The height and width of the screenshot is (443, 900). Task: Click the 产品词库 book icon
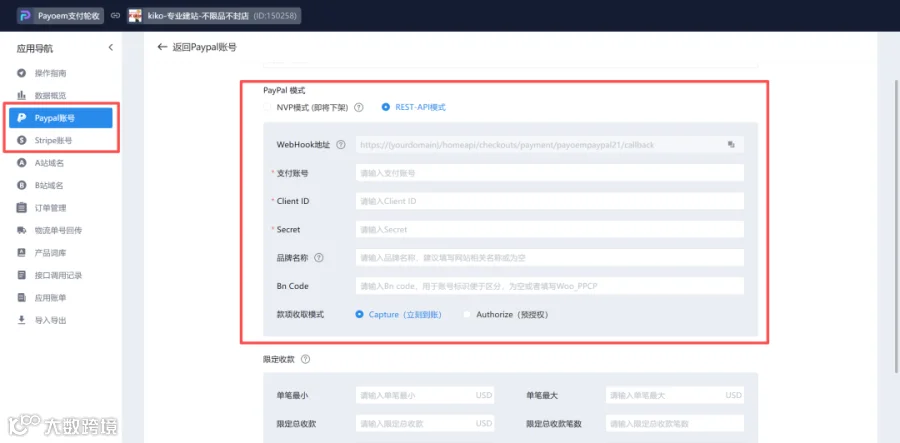(22, 252)
